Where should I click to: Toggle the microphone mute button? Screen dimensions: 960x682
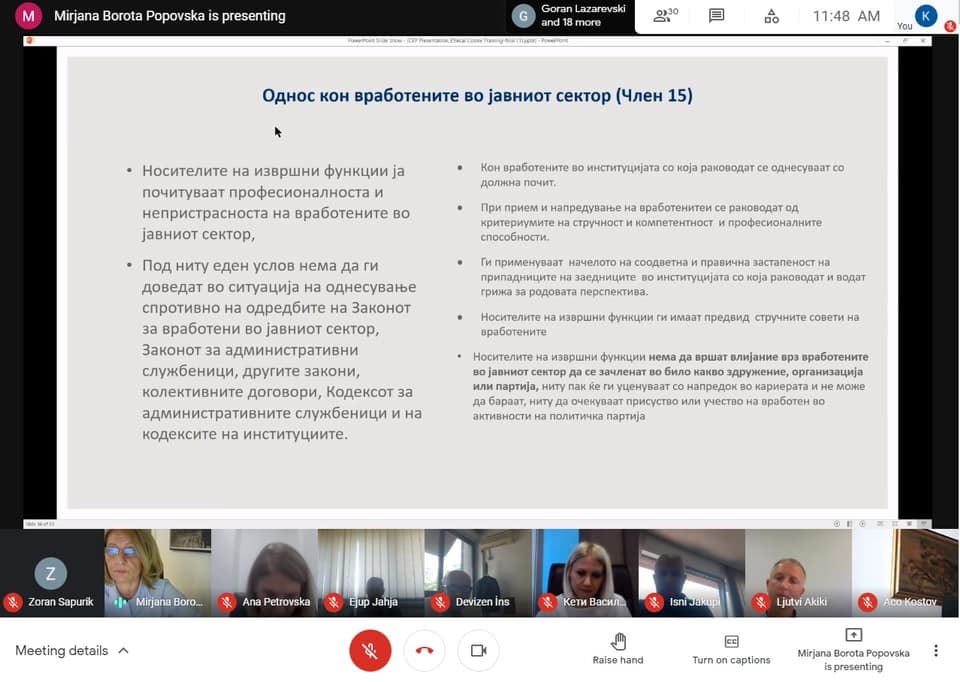(x=370, y=651)
